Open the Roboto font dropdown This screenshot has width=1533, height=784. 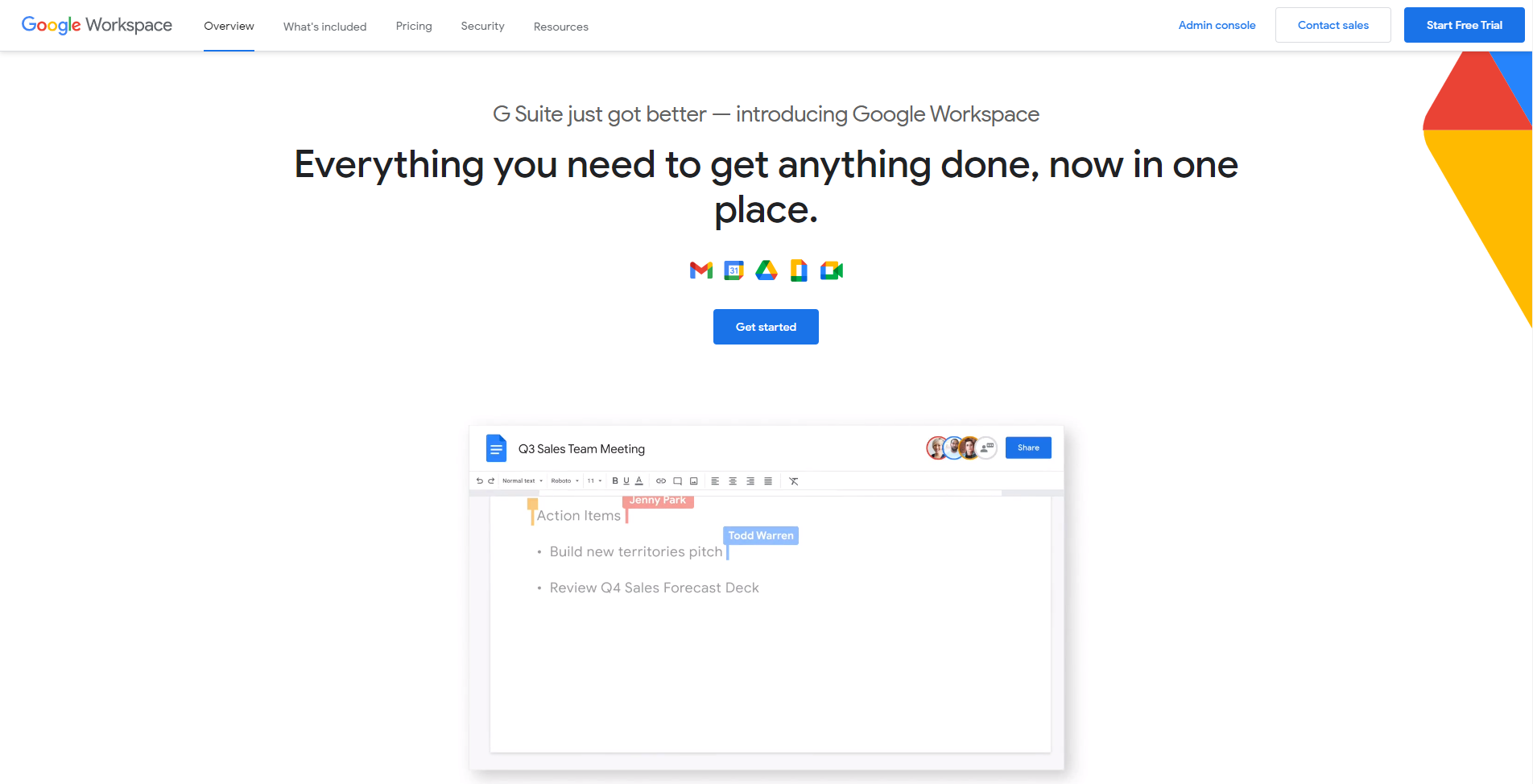coord(564,481)
